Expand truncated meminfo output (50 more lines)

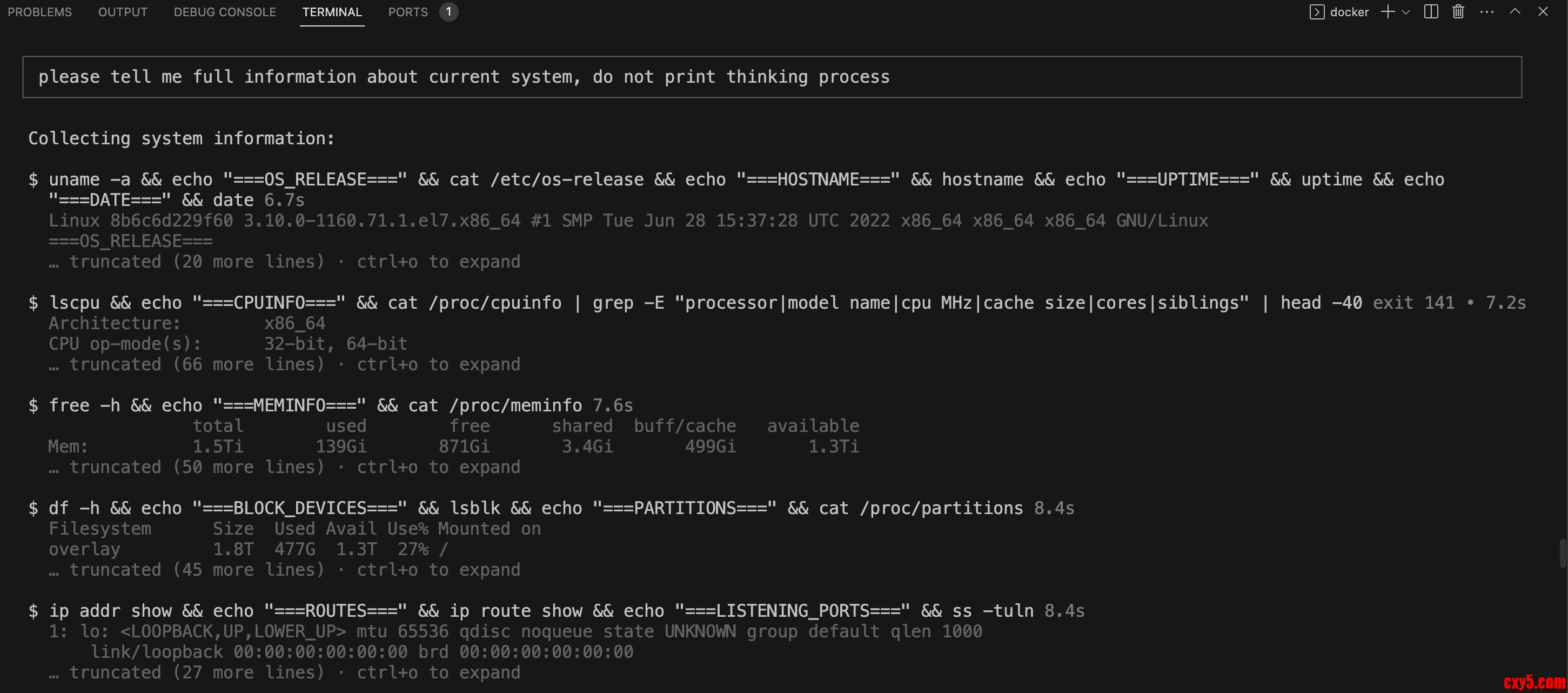tap(294, 467)
